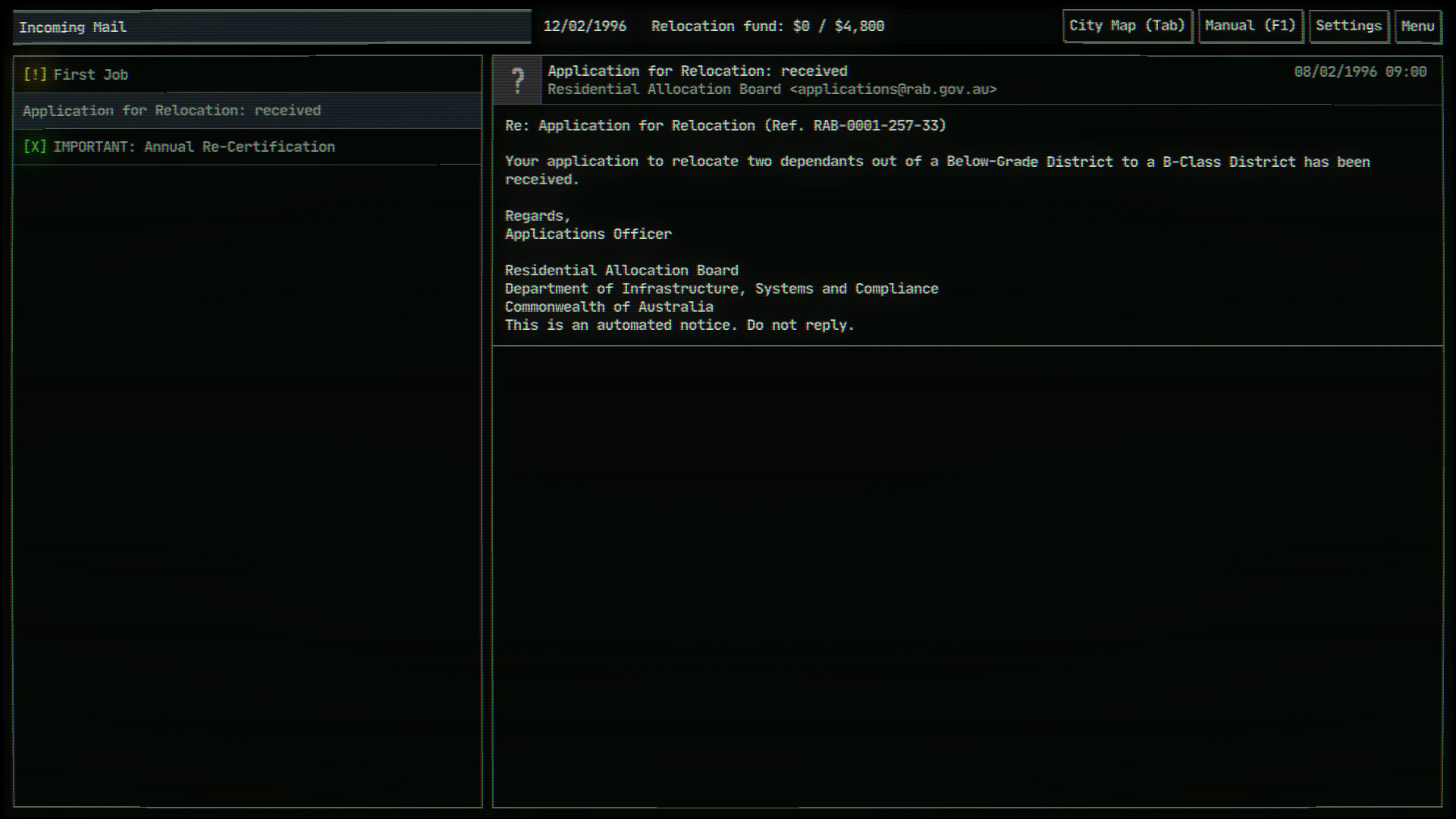Open the City Map button

point(1128,26)
